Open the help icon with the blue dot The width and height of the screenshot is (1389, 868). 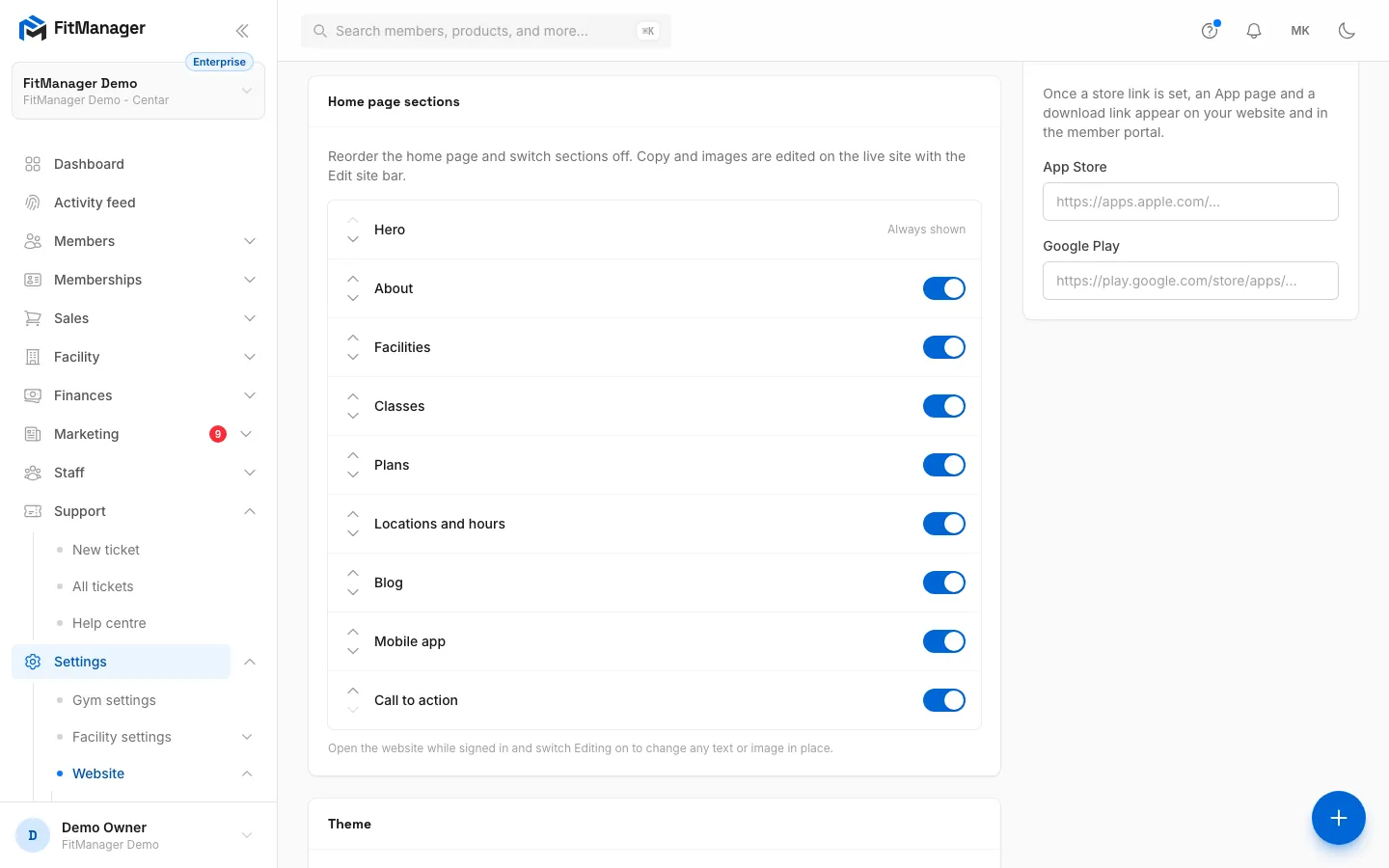[x=1210, y=31]
